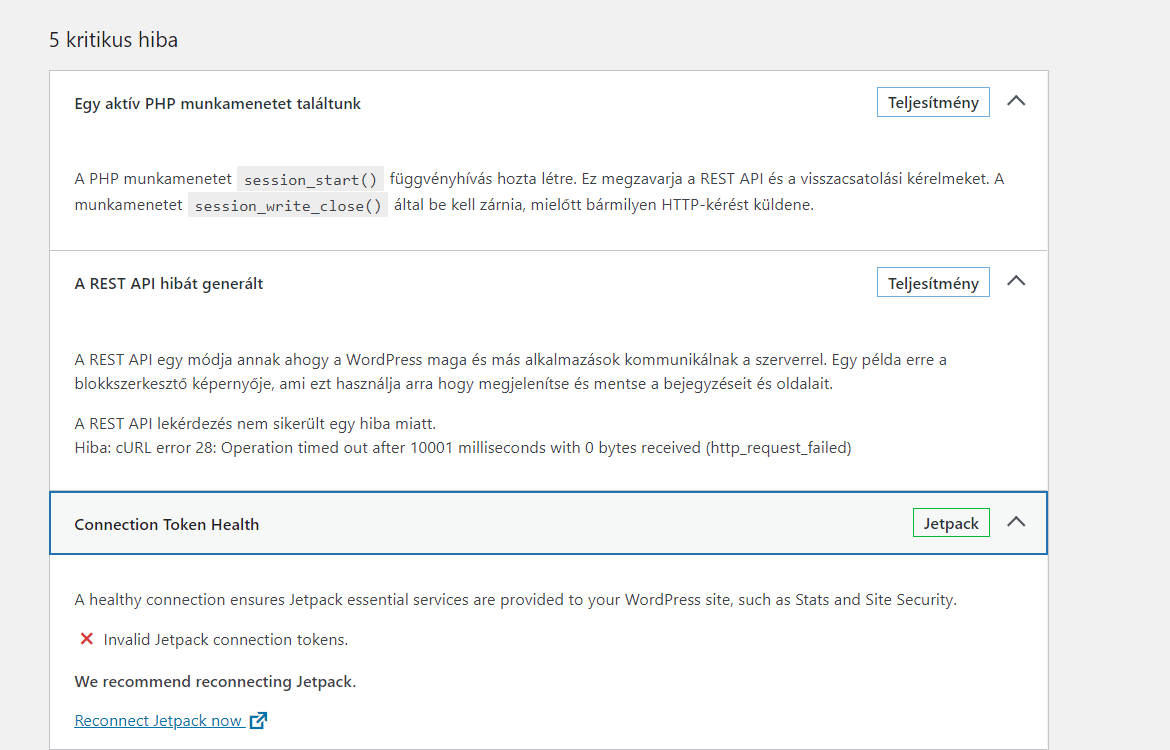Click the 'A healthy connection ensures Jetpack' sentence

click(x=516, y=600)
